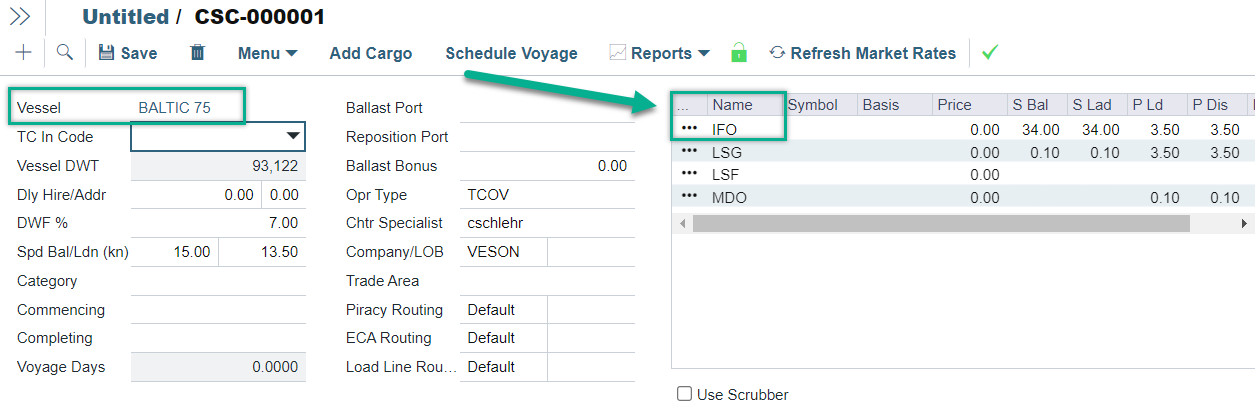The image size is (1255, 411).
Task: Open the TC In Code dropdown
Action: pyautogui.click(x=293, y=136)
